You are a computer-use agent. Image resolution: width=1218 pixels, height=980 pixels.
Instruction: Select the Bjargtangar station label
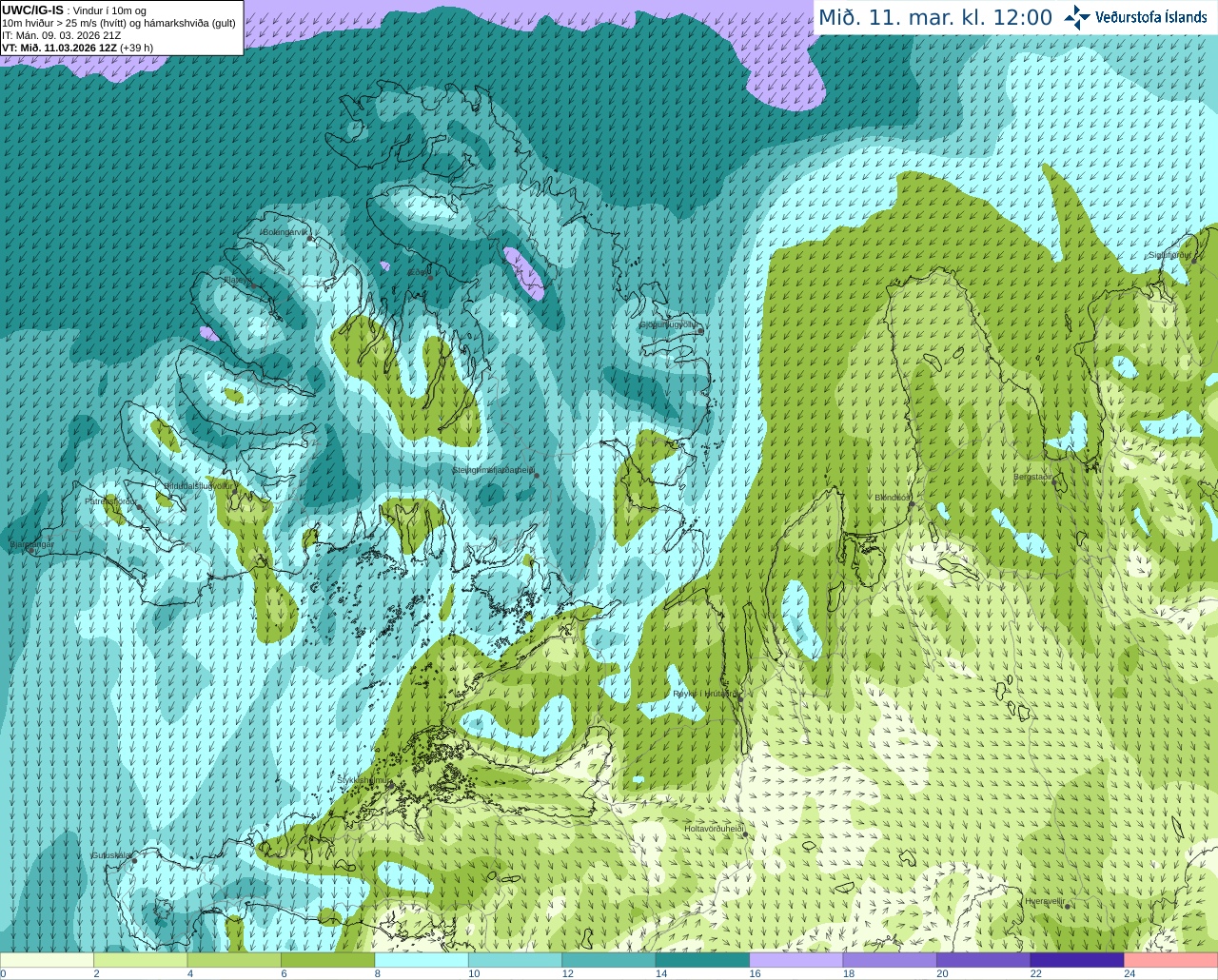tap(32, 545)
